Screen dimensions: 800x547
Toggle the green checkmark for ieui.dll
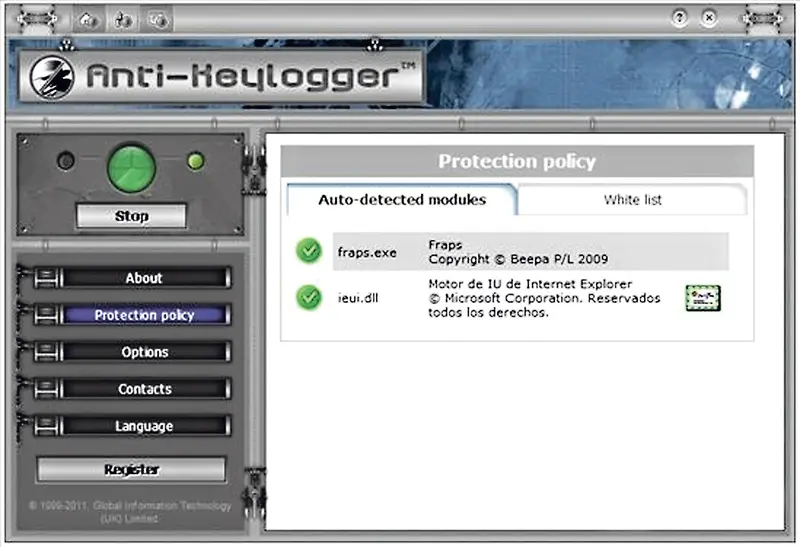[x=309, y=297]
